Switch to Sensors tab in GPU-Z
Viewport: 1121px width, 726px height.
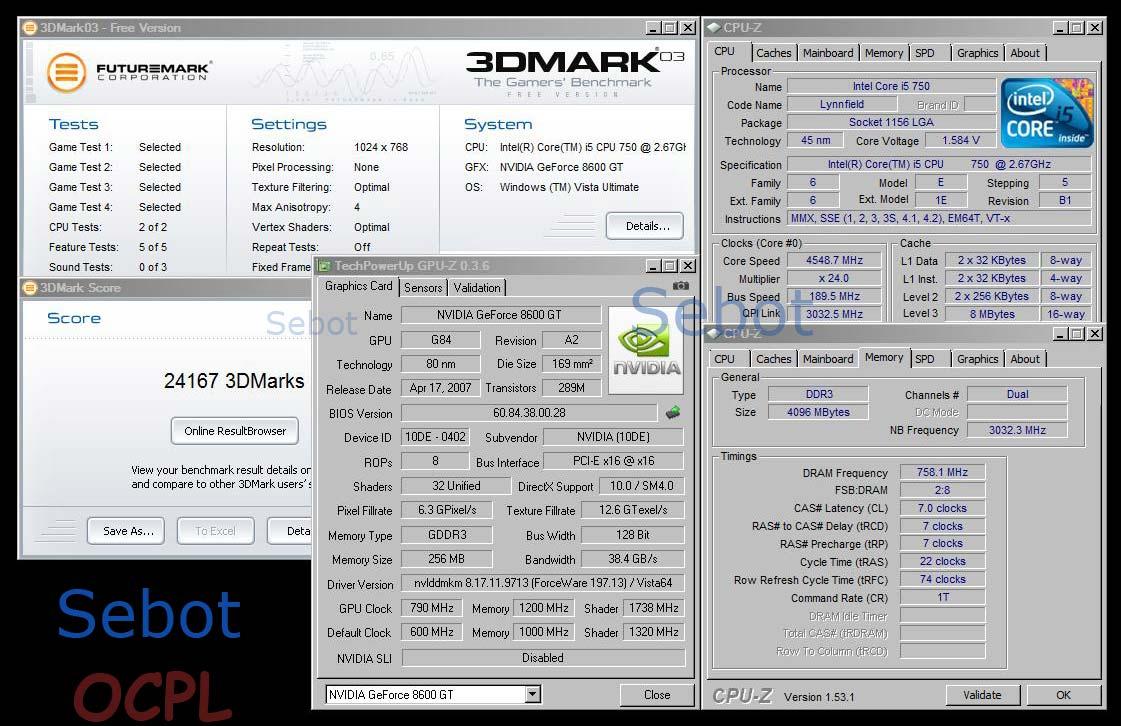(x=423, y=288)
